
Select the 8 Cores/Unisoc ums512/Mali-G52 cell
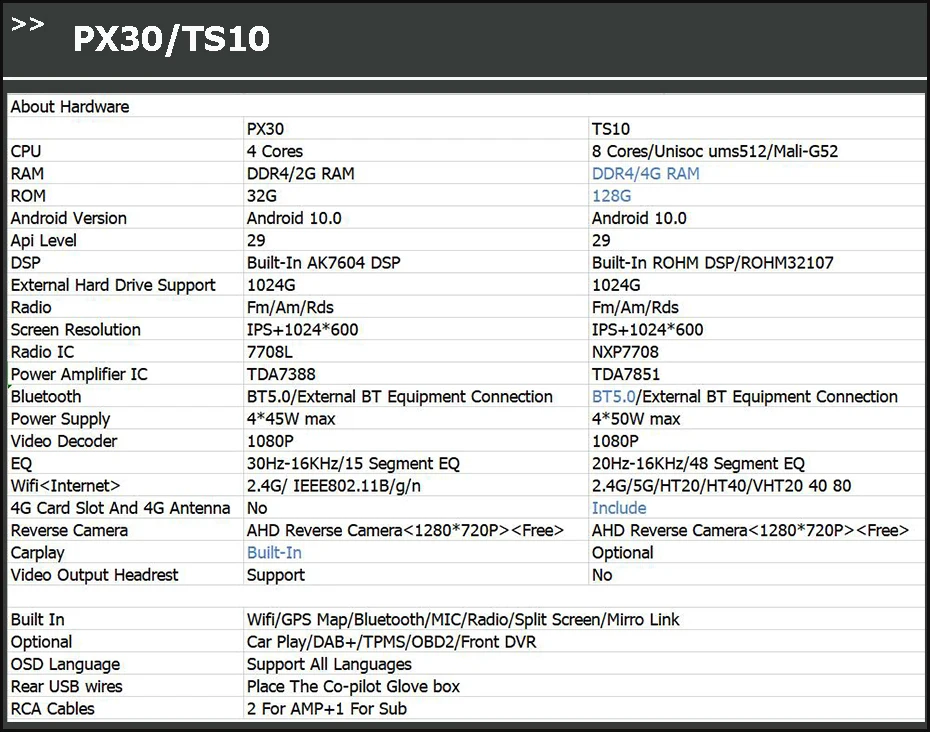tap(714, 152)
